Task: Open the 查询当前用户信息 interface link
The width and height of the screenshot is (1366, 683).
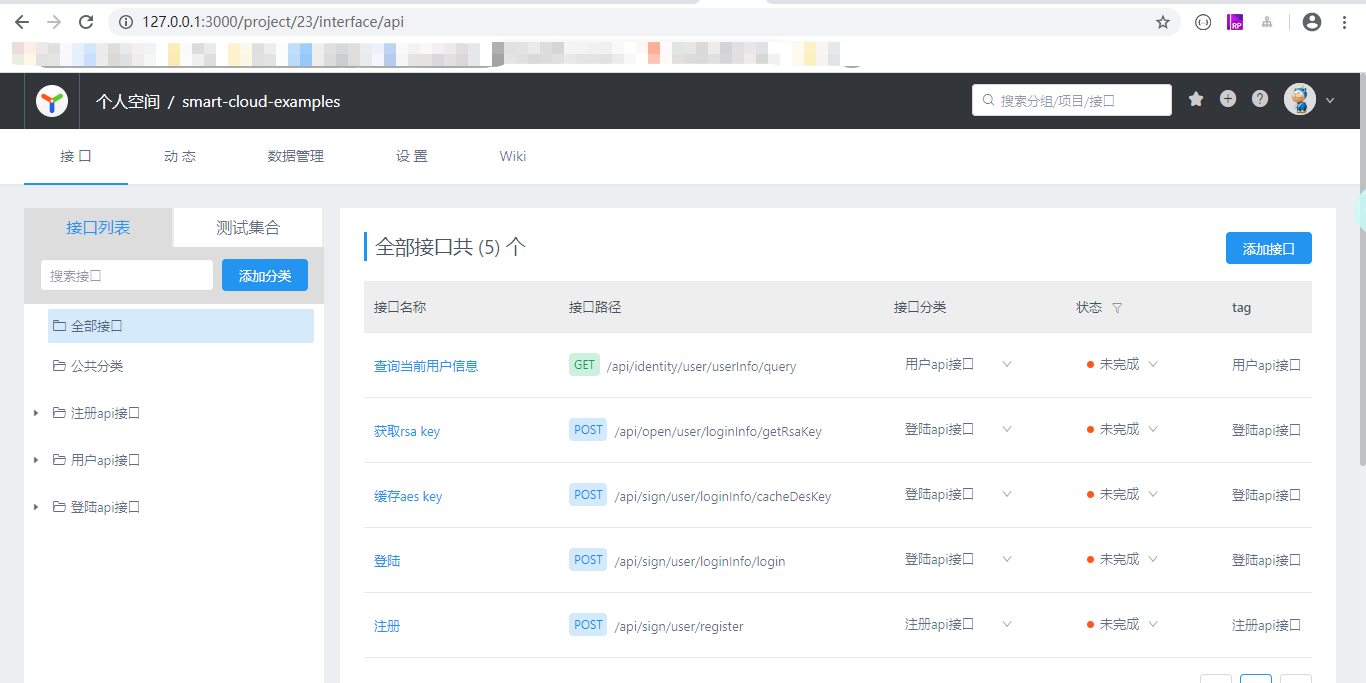Action: click(426, 366)
